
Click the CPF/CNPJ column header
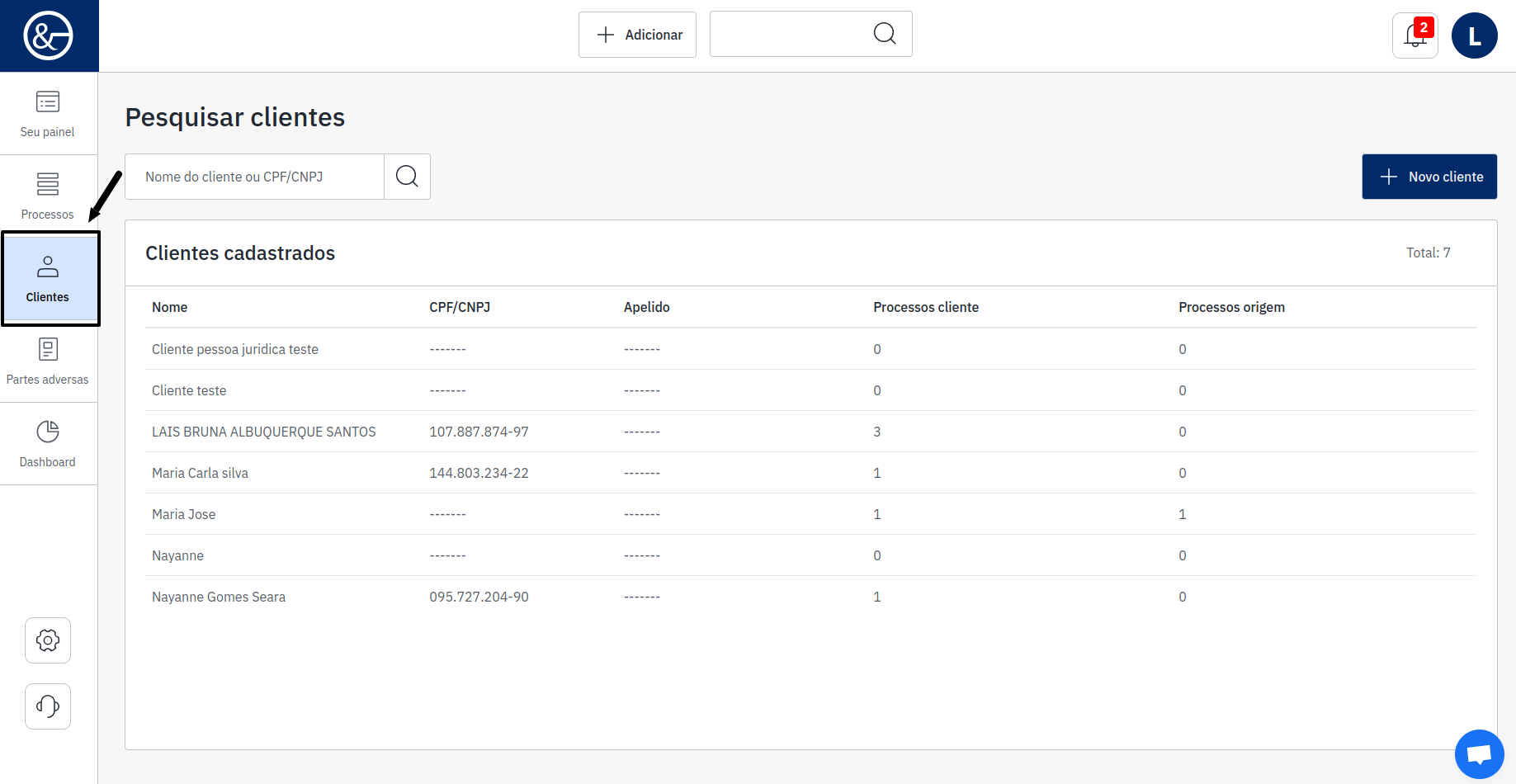tap(460, 307)
